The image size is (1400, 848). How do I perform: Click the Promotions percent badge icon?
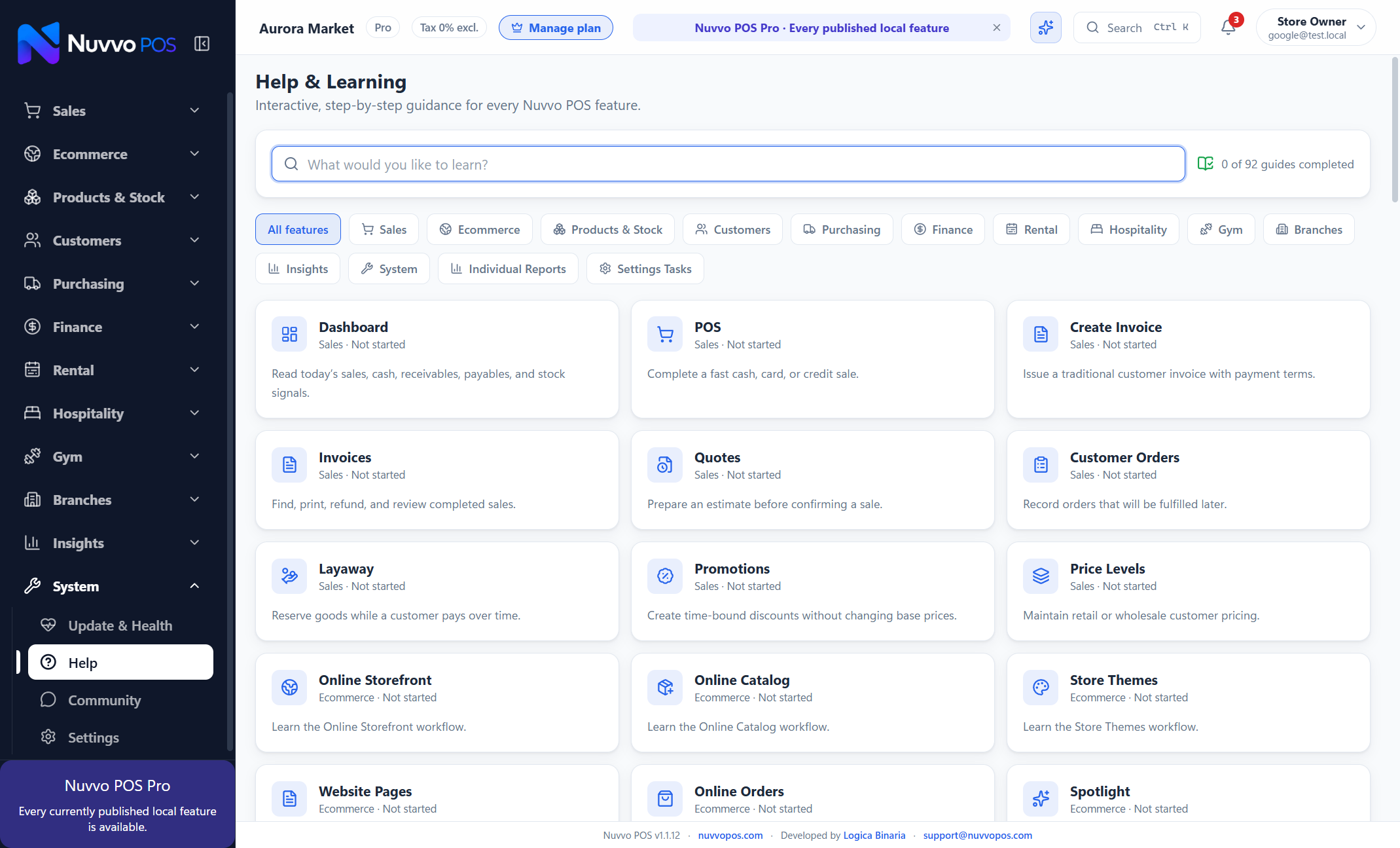(x=665, y=576)
